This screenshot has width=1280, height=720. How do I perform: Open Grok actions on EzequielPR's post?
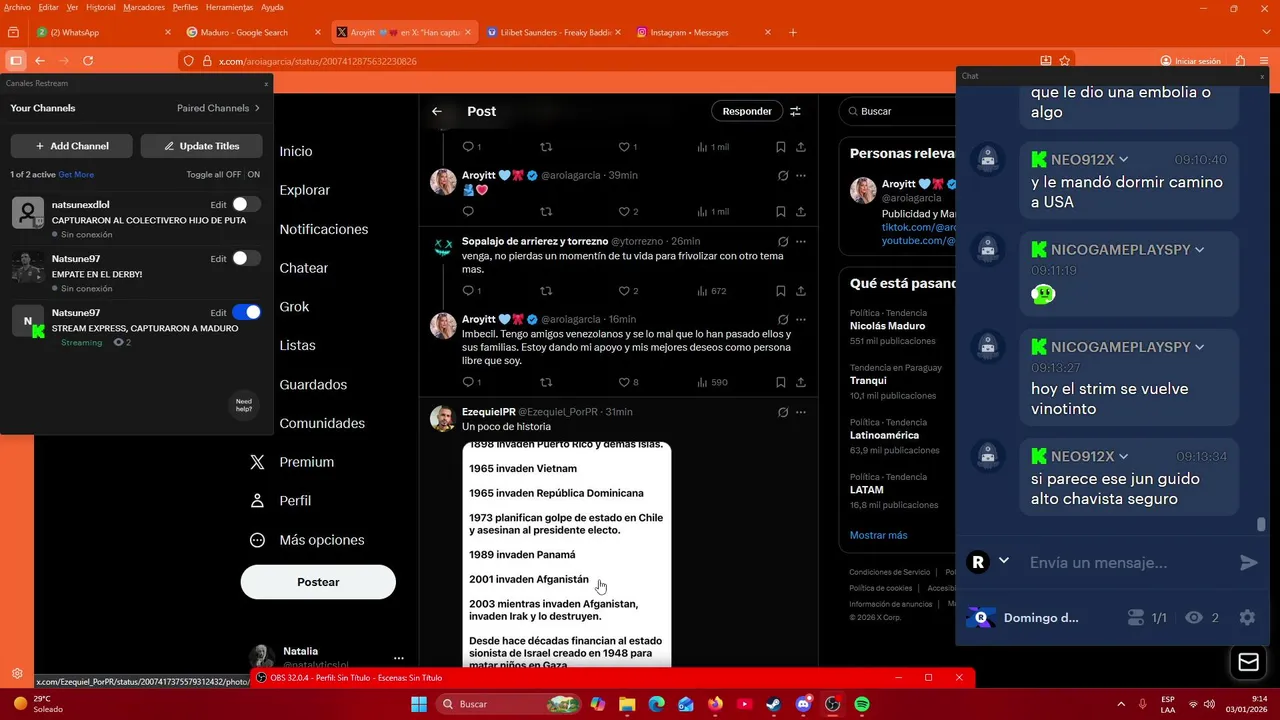(x=783, y=412)
